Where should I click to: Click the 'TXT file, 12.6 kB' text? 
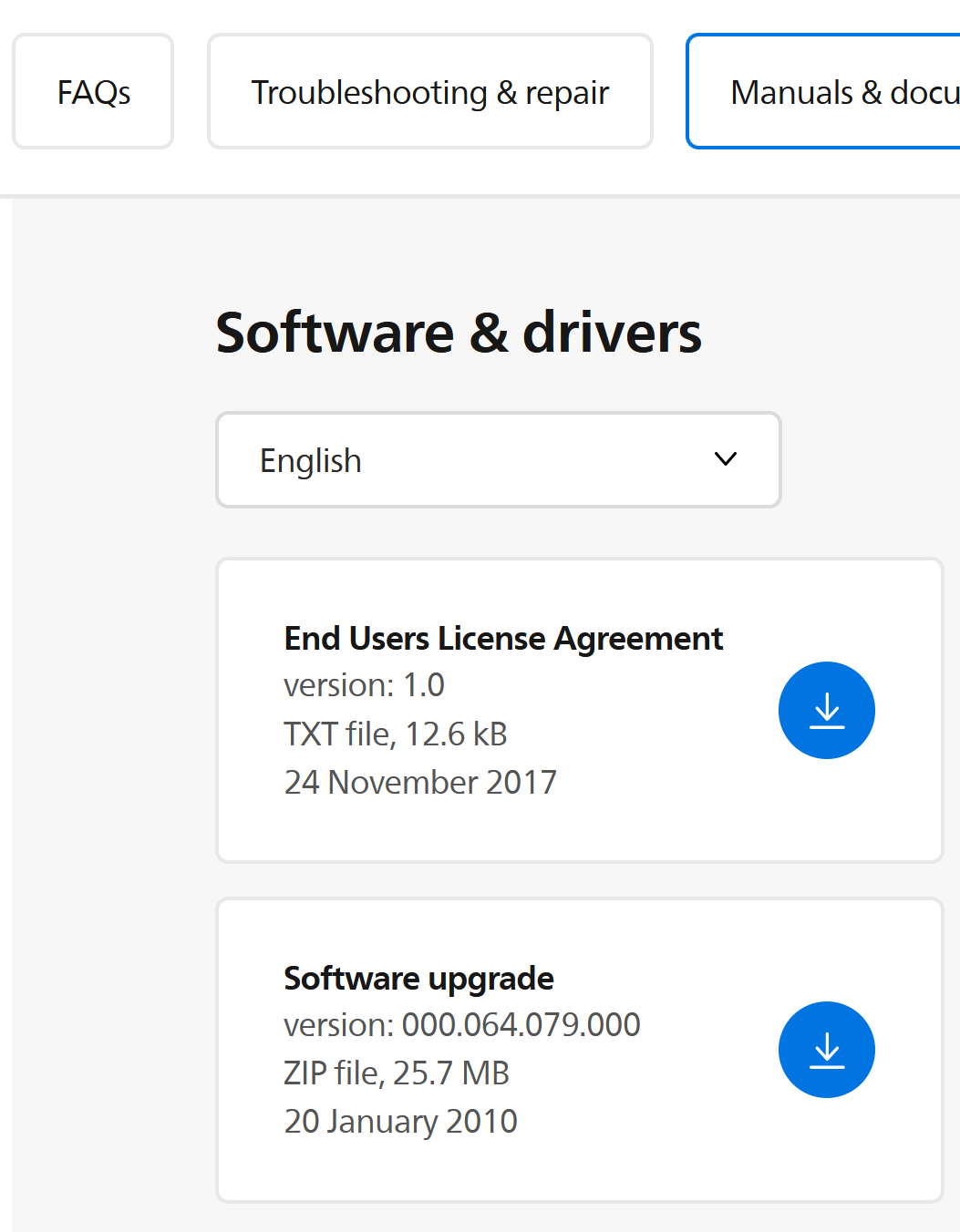pyautogui.click(x=396, y=734)
